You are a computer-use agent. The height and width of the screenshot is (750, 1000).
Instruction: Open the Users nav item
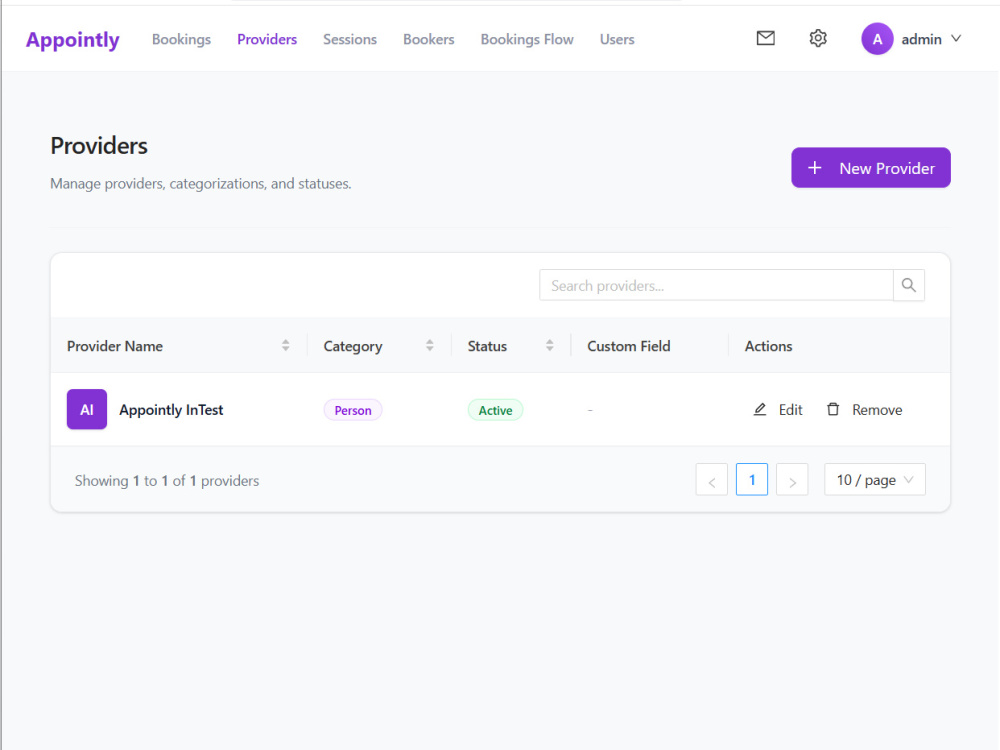pos(617,40)
